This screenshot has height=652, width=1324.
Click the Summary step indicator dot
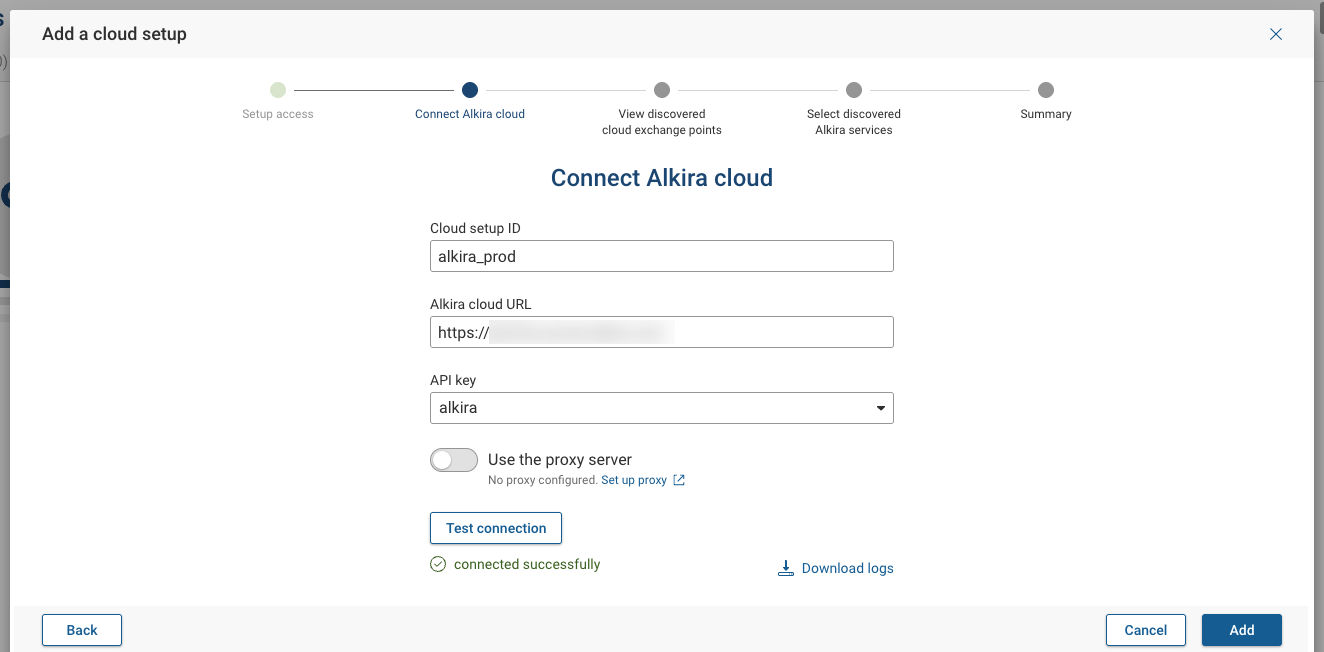coord(1046,90)
